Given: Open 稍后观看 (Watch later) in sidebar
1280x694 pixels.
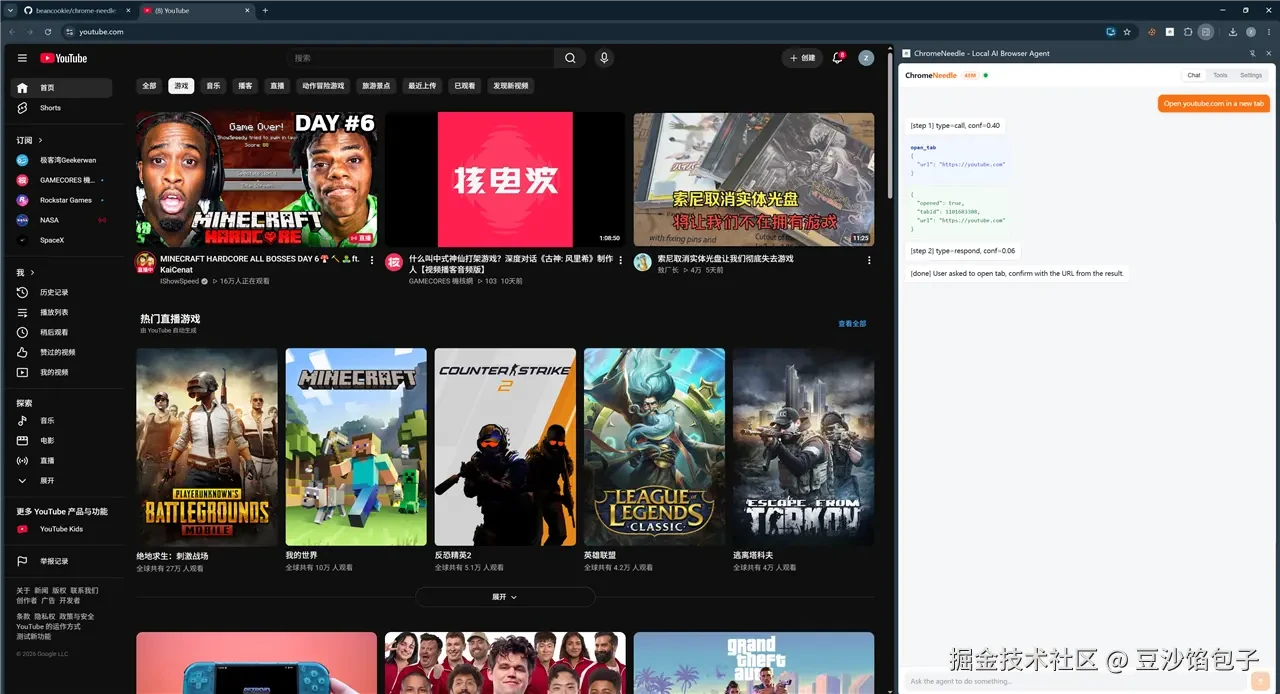Looking at the screenshot, I should coord(62,332).
